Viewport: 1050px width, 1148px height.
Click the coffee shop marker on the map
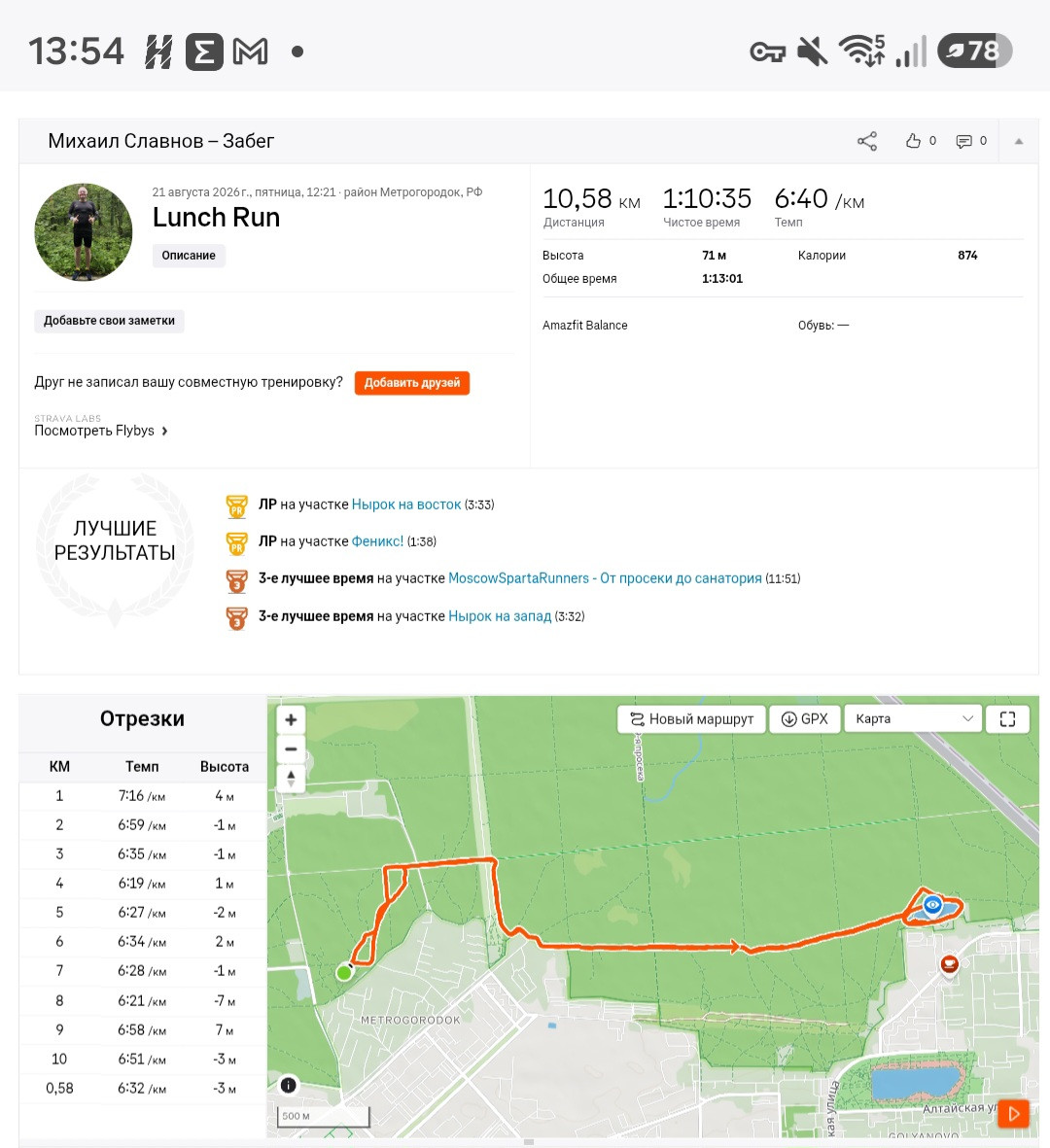[950, 965]
